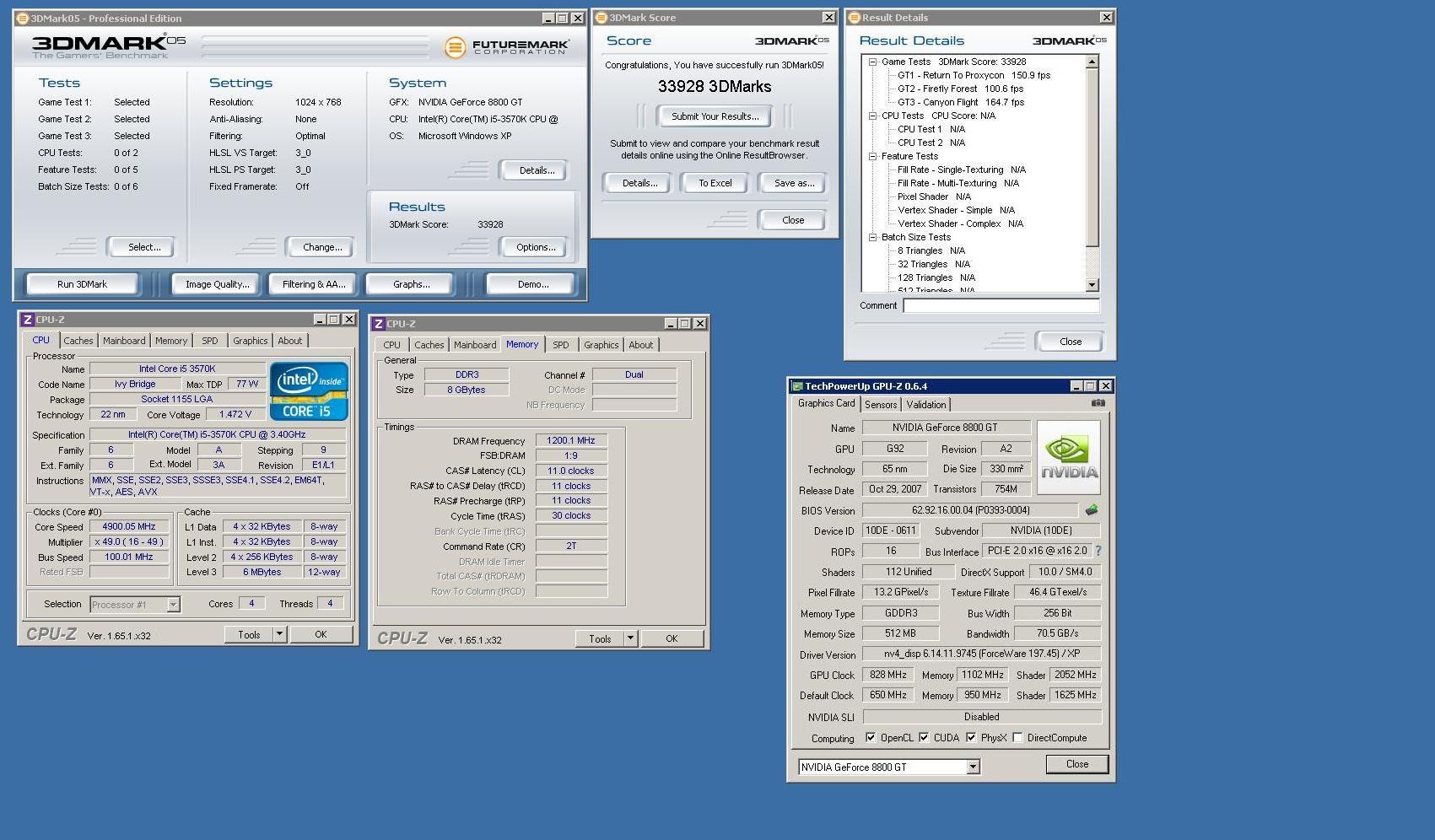Open CPU tab in CPU-Z Memory window
Viewport: 1435px width, 840px height.
[x=391, y=345]
